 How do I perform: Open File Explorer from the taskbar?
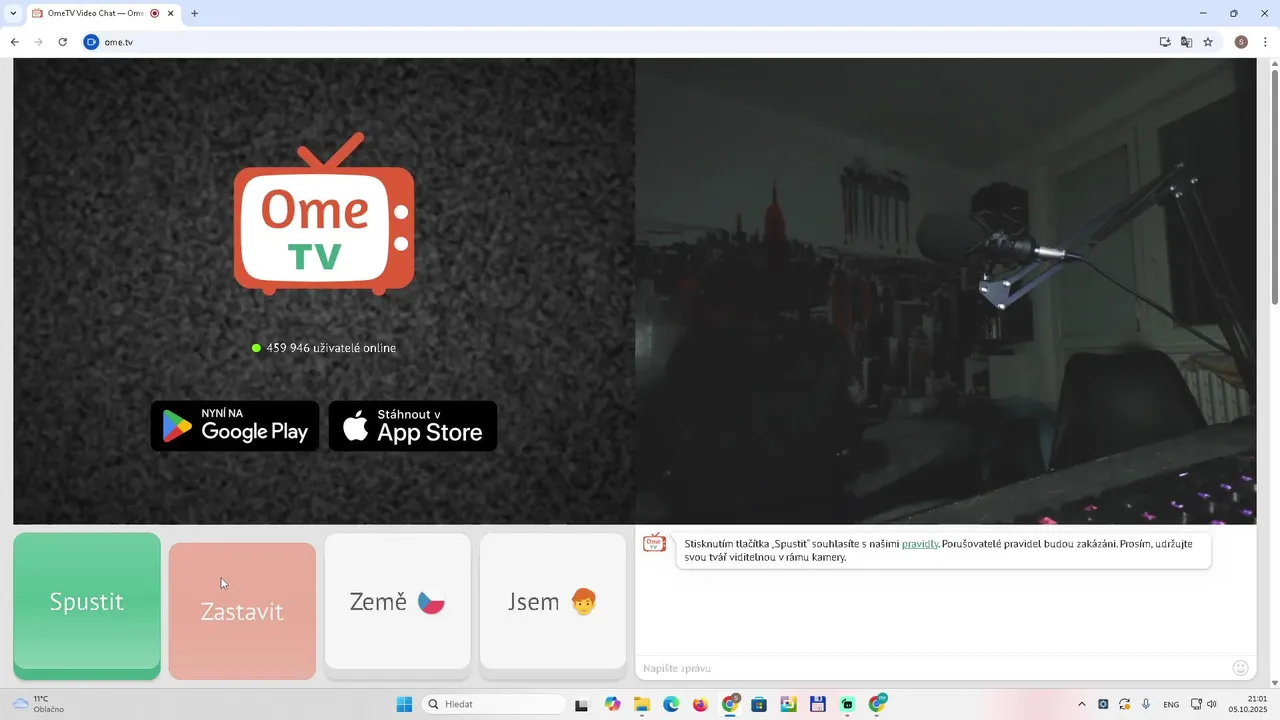(642, 704)
